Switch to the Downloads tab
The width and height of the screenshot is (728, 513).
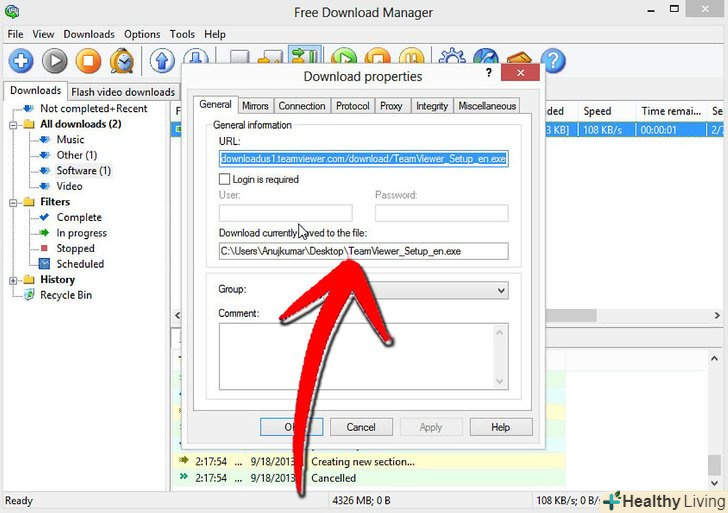click(x=35, y=91)
